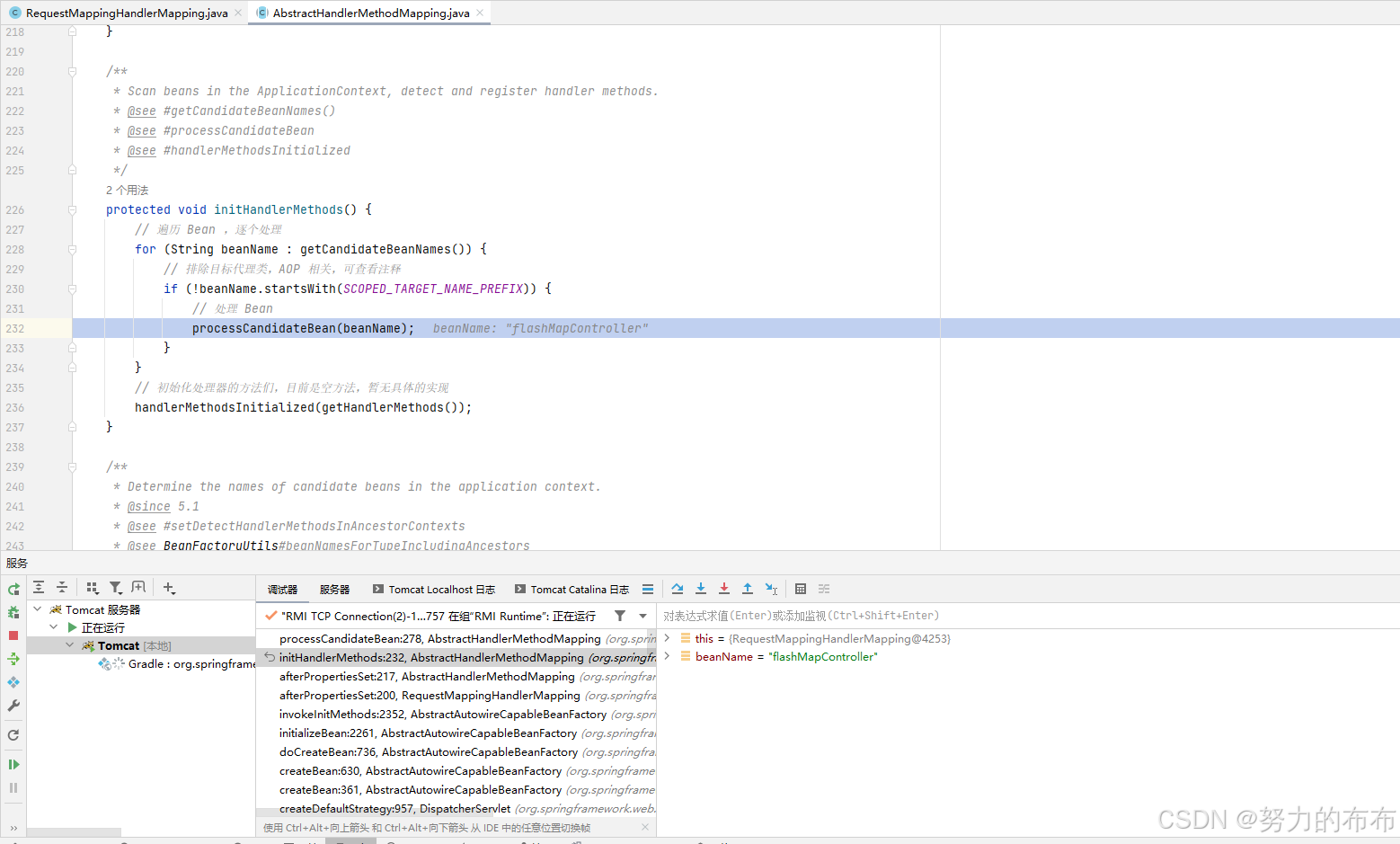
Task: Select createDefaultStrategy:957 DispatcherServlet frame
Action: pyautogui.click(x=456, y=808)
